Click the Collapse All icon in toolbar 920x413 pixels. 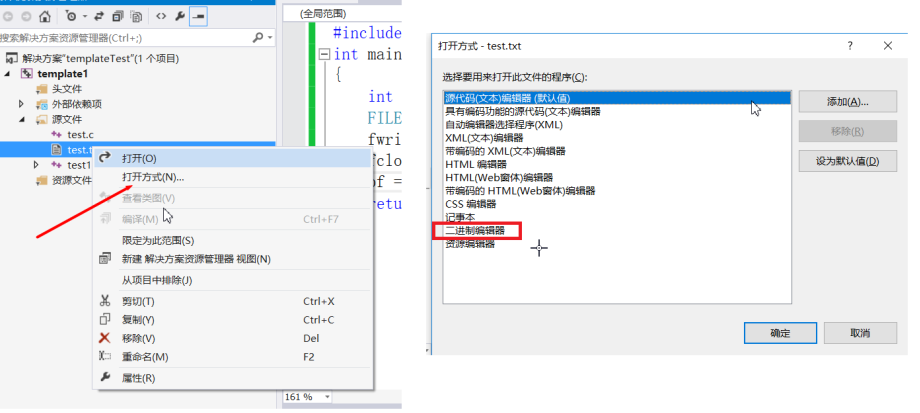[x=118, y=16]
